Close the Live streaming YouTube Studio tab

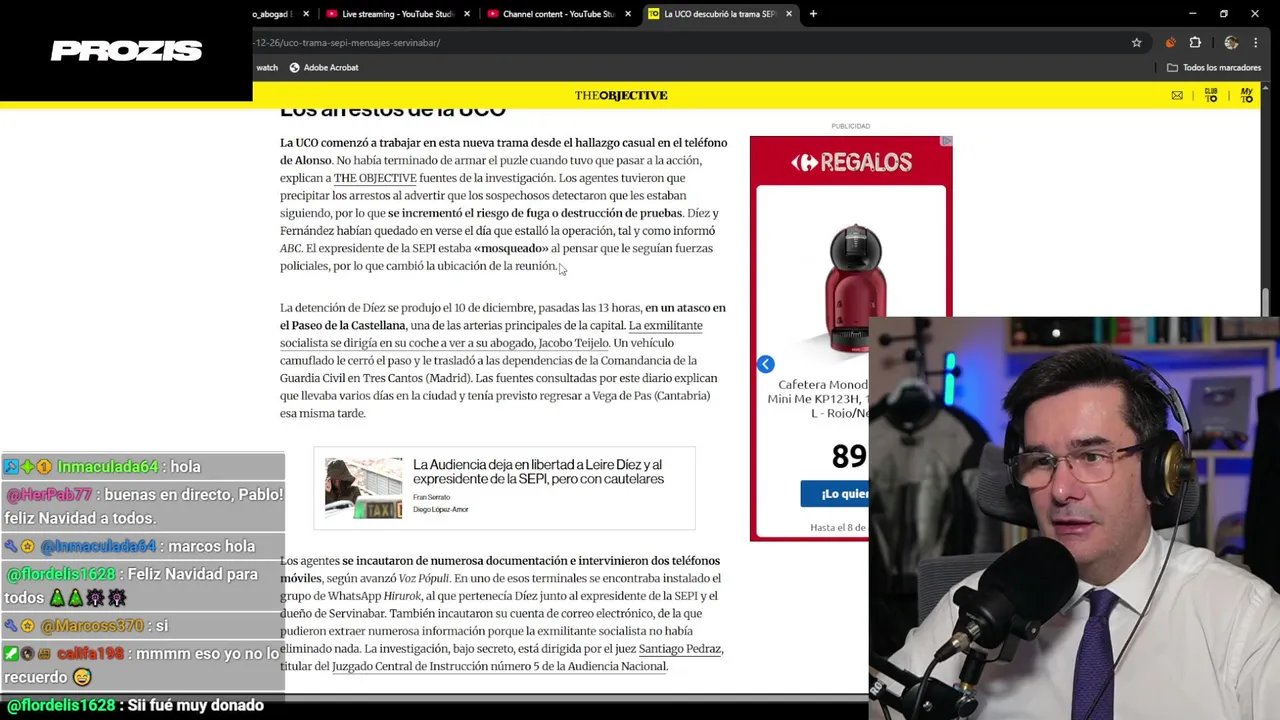coord(467,14)
